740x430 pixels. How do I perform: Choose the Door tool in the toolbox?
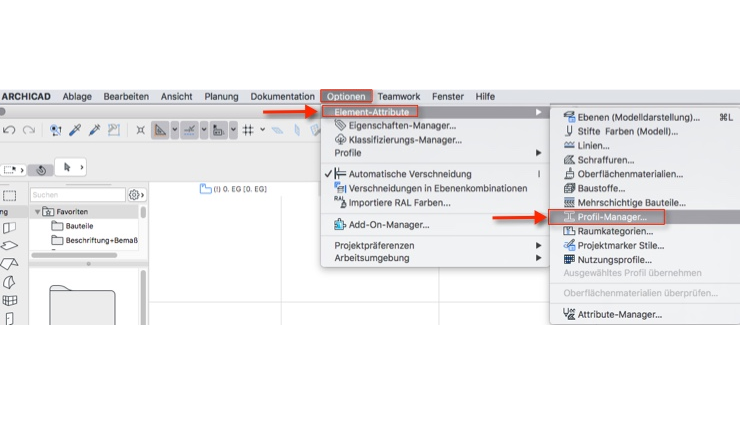pyautogui.click(x=9, y=319)
